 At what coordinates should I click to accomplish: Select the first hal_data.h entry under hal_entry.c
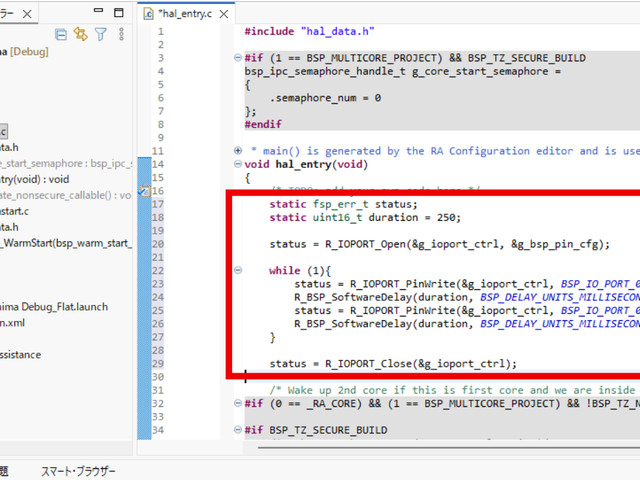[x=9, y=147]
